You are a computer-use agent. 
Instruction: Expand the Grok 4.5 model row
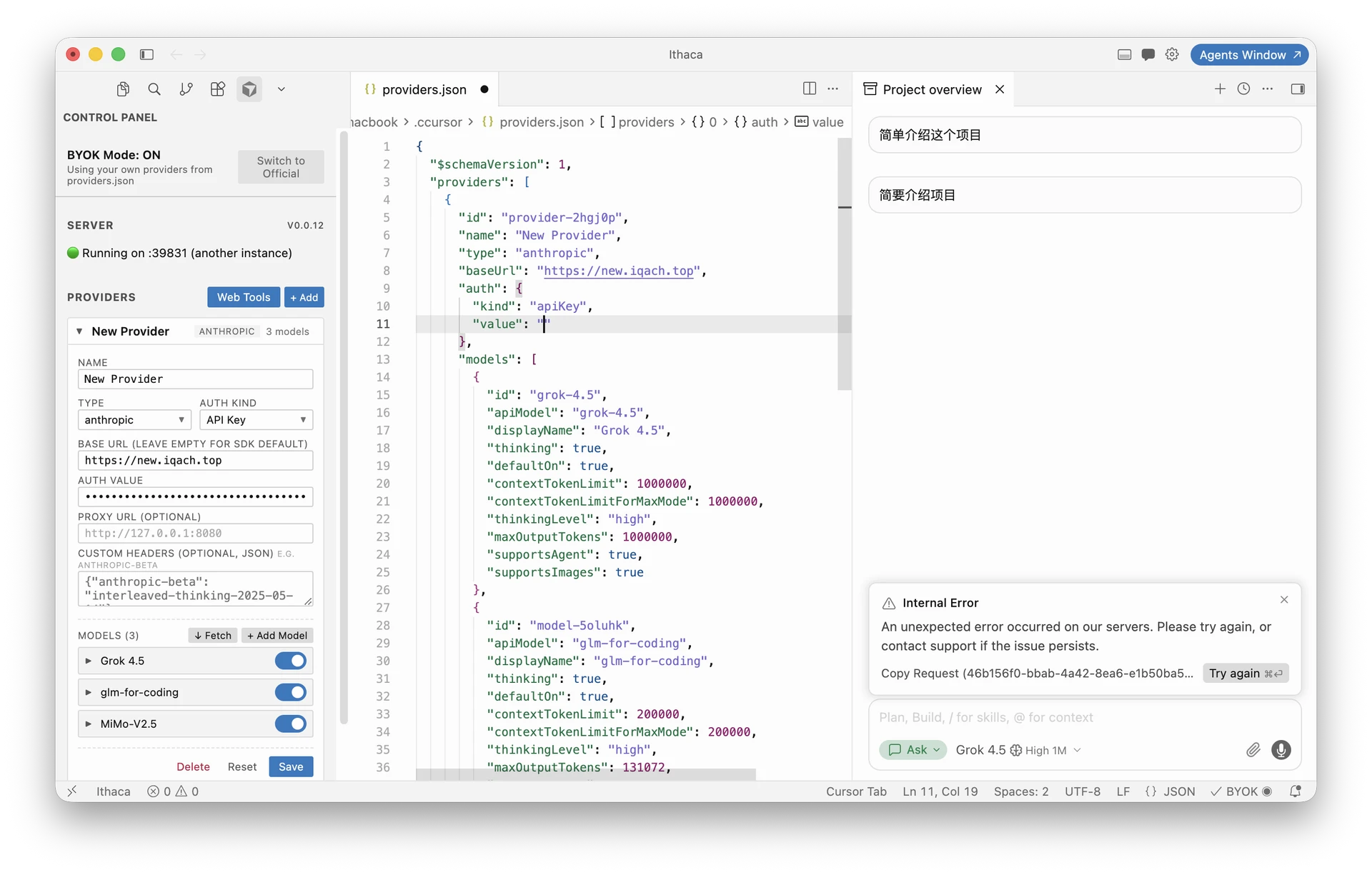pos(89,661)
